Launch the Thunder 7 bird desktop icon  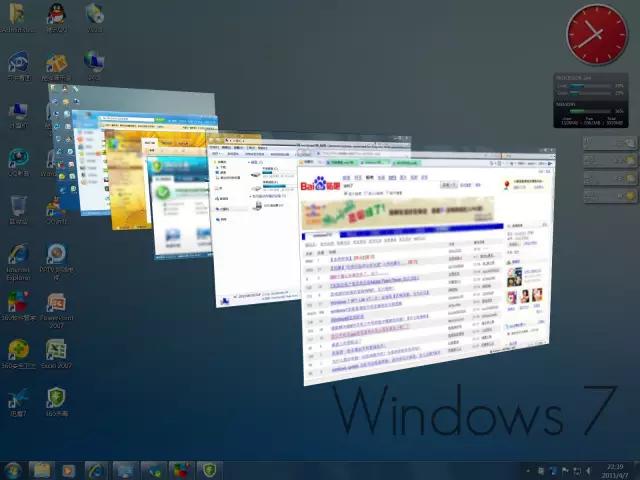click(18, 401)
